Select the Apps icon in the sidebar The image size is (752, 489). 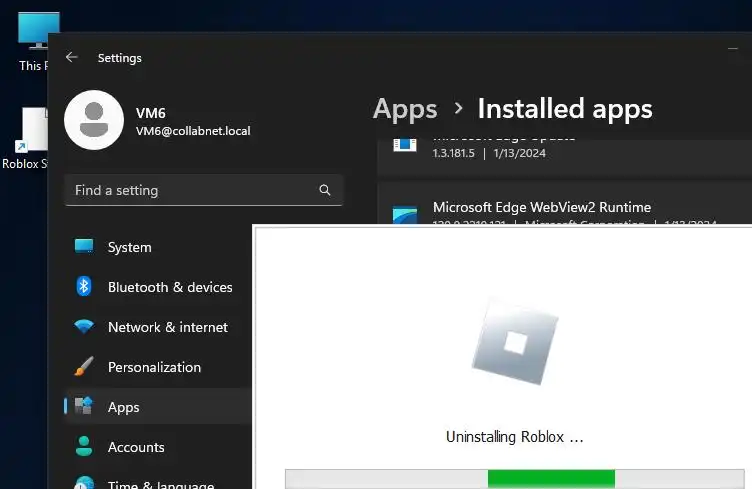tap(84, 406)
